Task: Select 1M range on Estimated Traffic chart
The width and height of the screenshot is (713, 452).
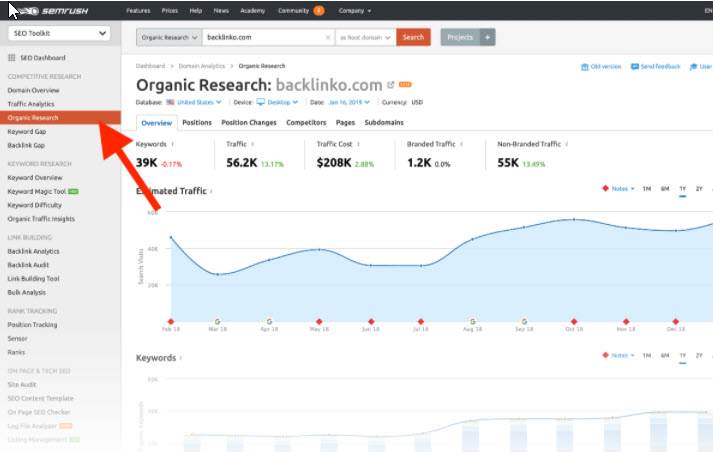Action: click(646, 188)
